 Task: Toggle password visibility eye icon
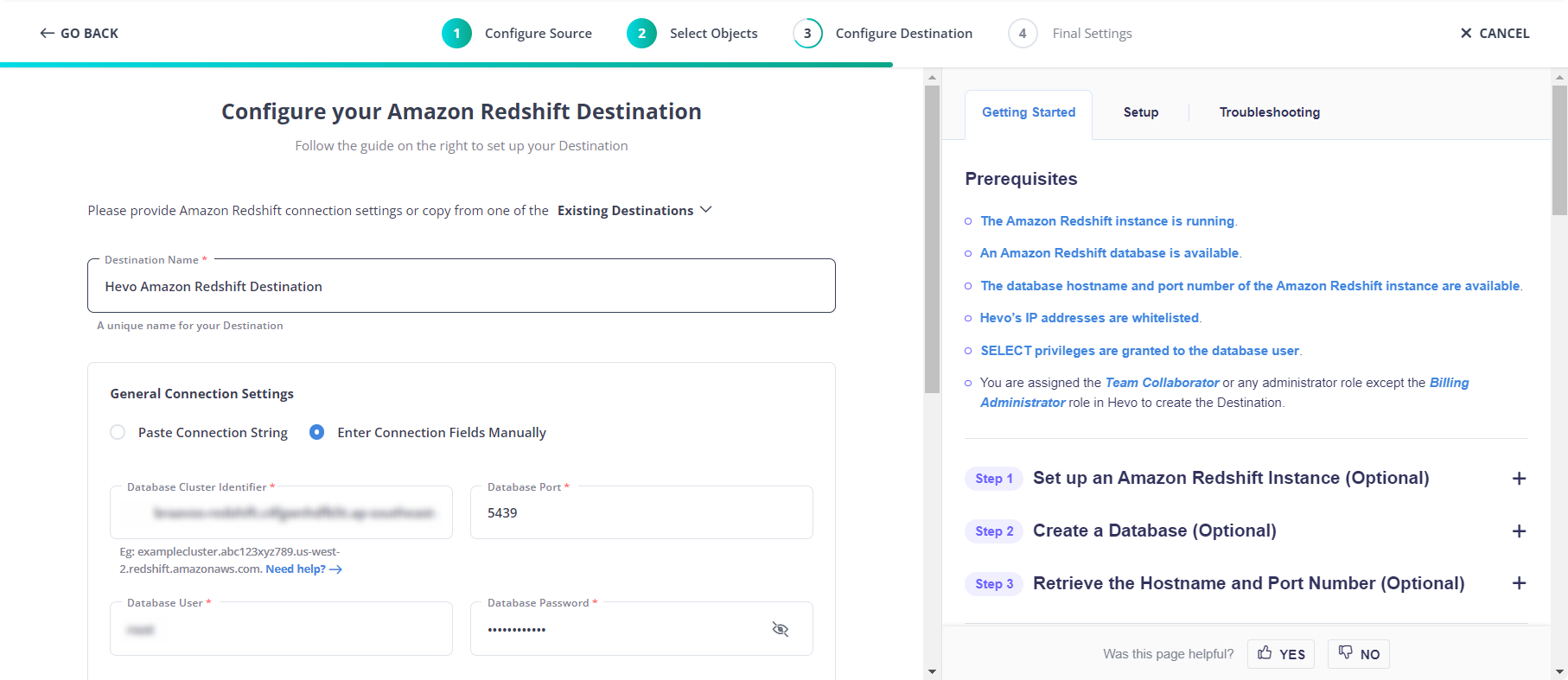click(780, 629)
